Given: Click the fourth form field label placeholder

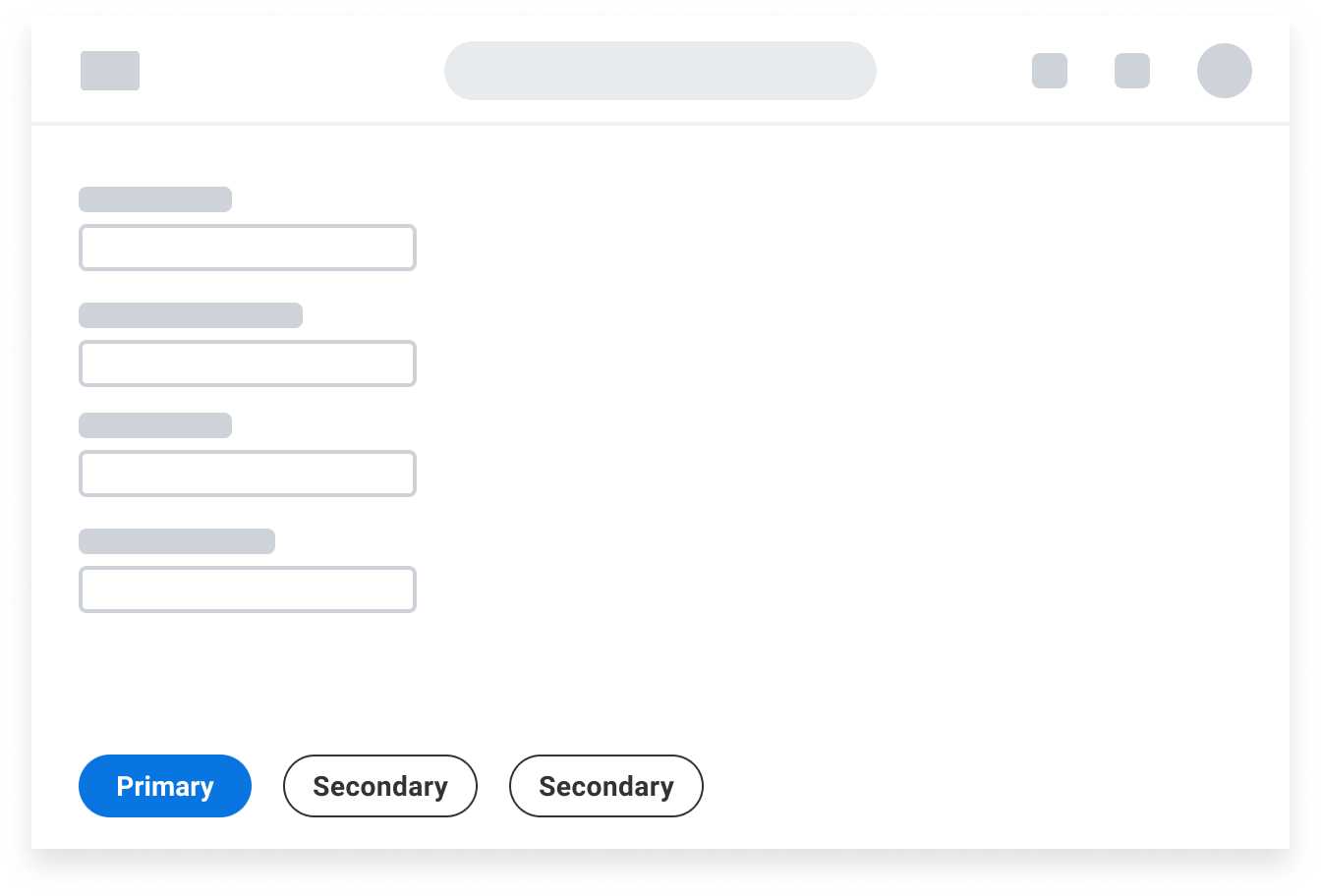Looking at the screenshot, I should [x=177, y=541].
